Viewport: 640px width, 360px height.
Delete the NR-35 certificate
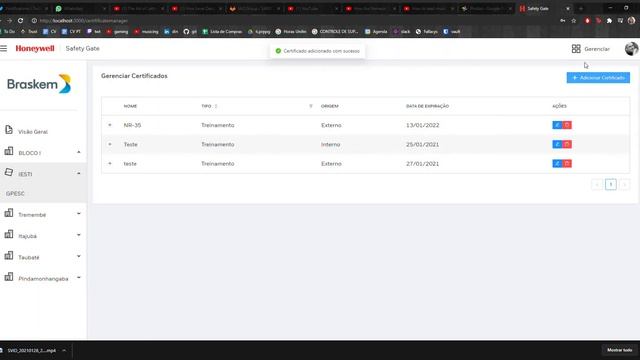[x=567, y=125]
